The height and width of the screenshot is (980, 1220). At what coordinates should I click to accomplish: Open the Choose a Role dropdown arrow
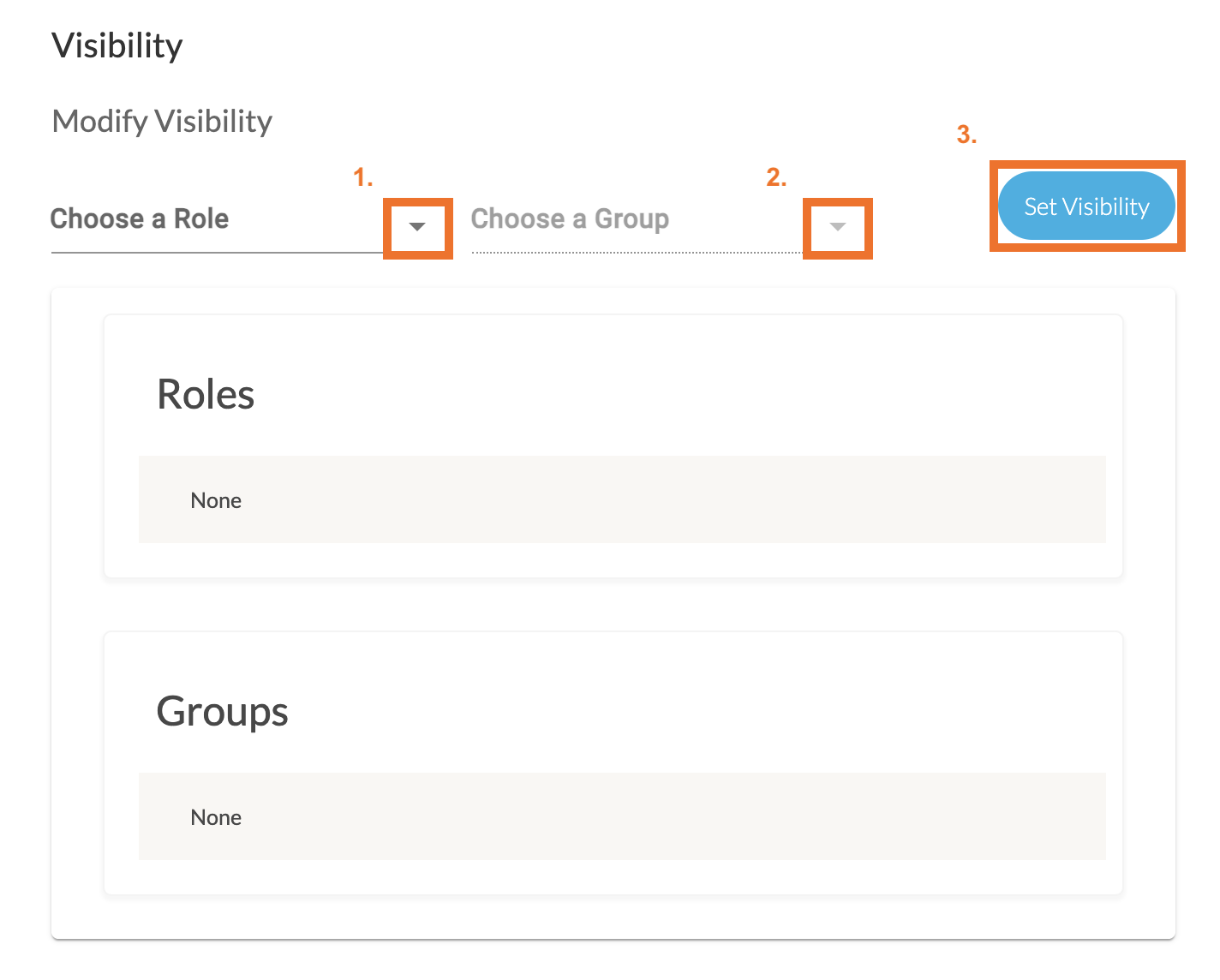point(417,227)
